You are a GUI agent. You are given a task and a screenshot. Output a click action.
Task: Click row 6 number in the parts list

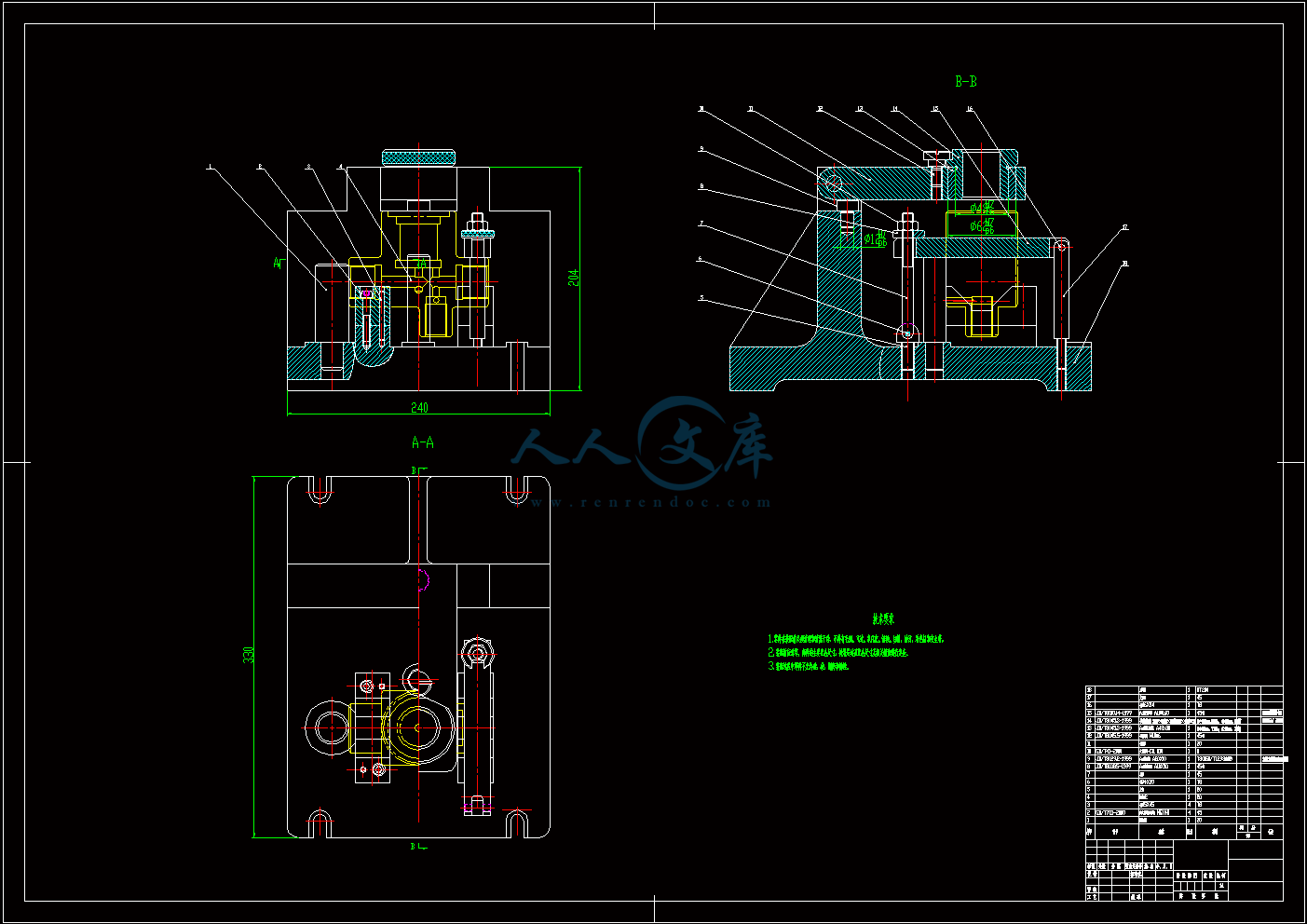pyautogui.click(x=1088, y=782)
